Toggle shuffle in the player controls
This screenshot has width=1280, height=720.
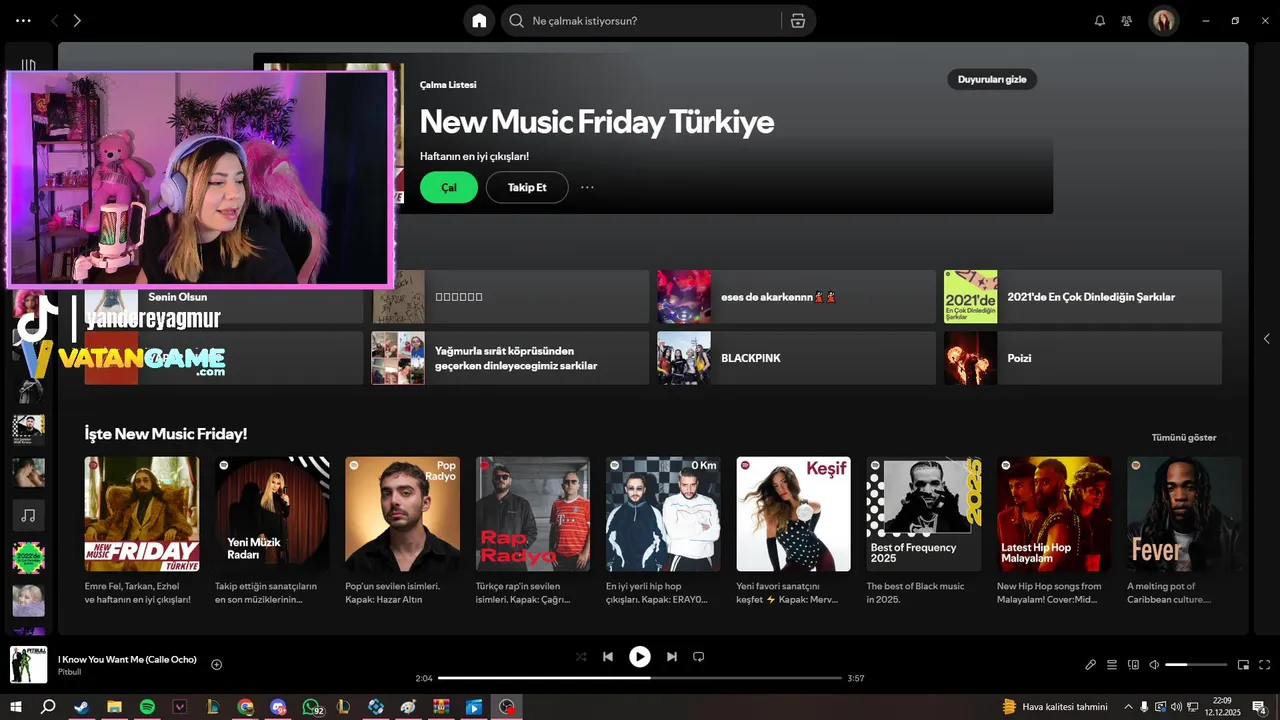point(581,656)
